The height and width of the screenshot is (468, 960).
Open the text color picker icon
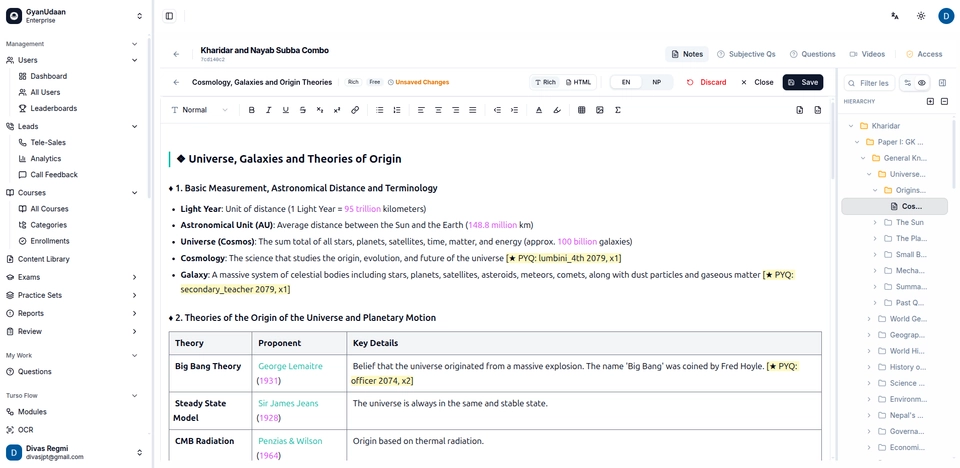coord(539,110)
